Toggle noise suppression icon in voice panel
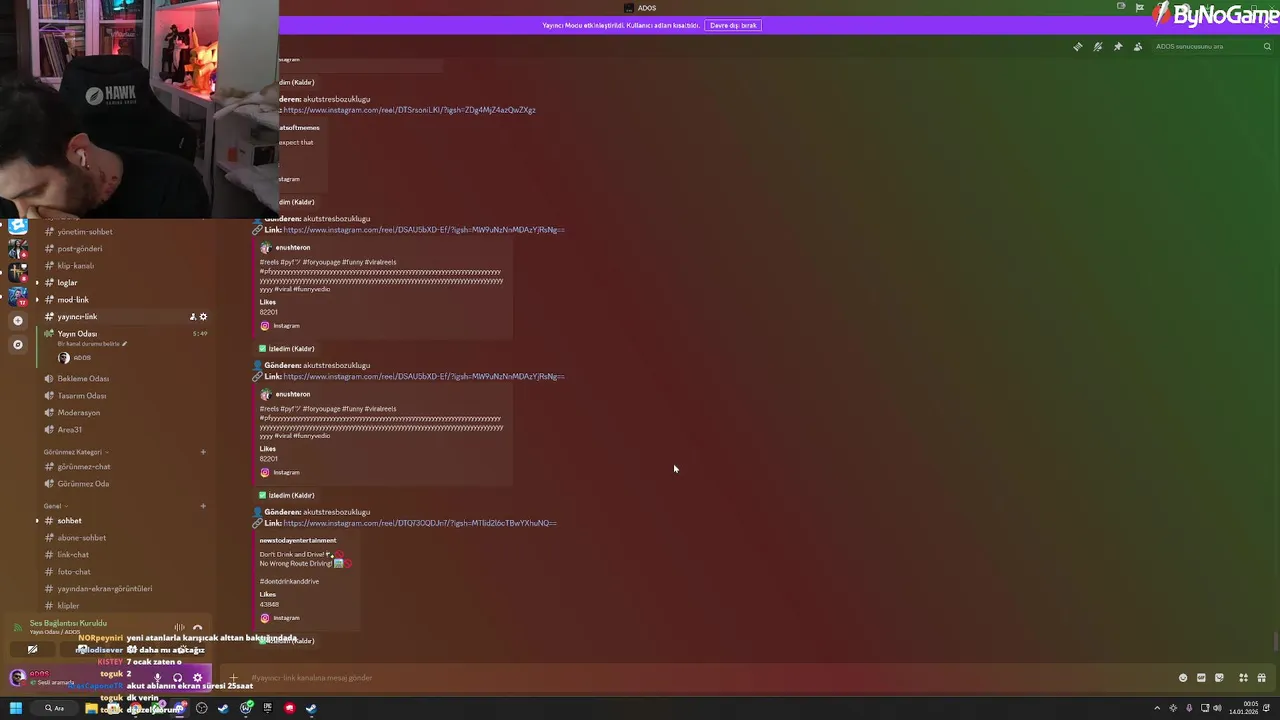The height and width of the screenshot is (720, 1280). click(x=179, y=628)
